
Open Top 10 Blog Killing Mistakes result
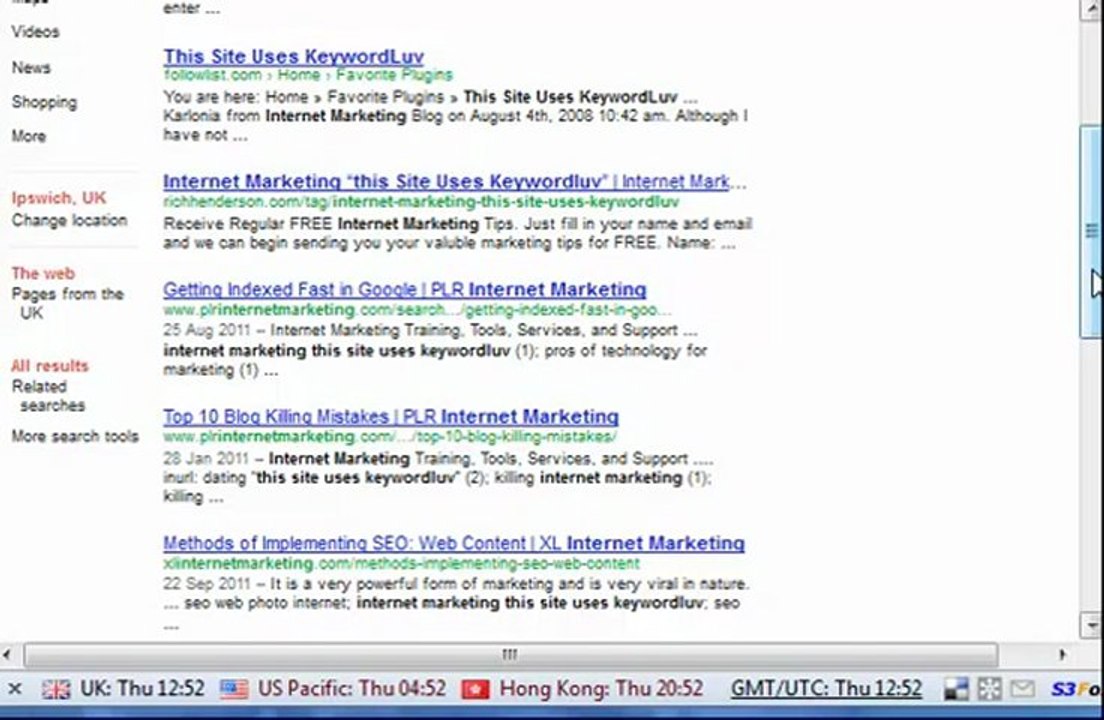click(391, 417)
